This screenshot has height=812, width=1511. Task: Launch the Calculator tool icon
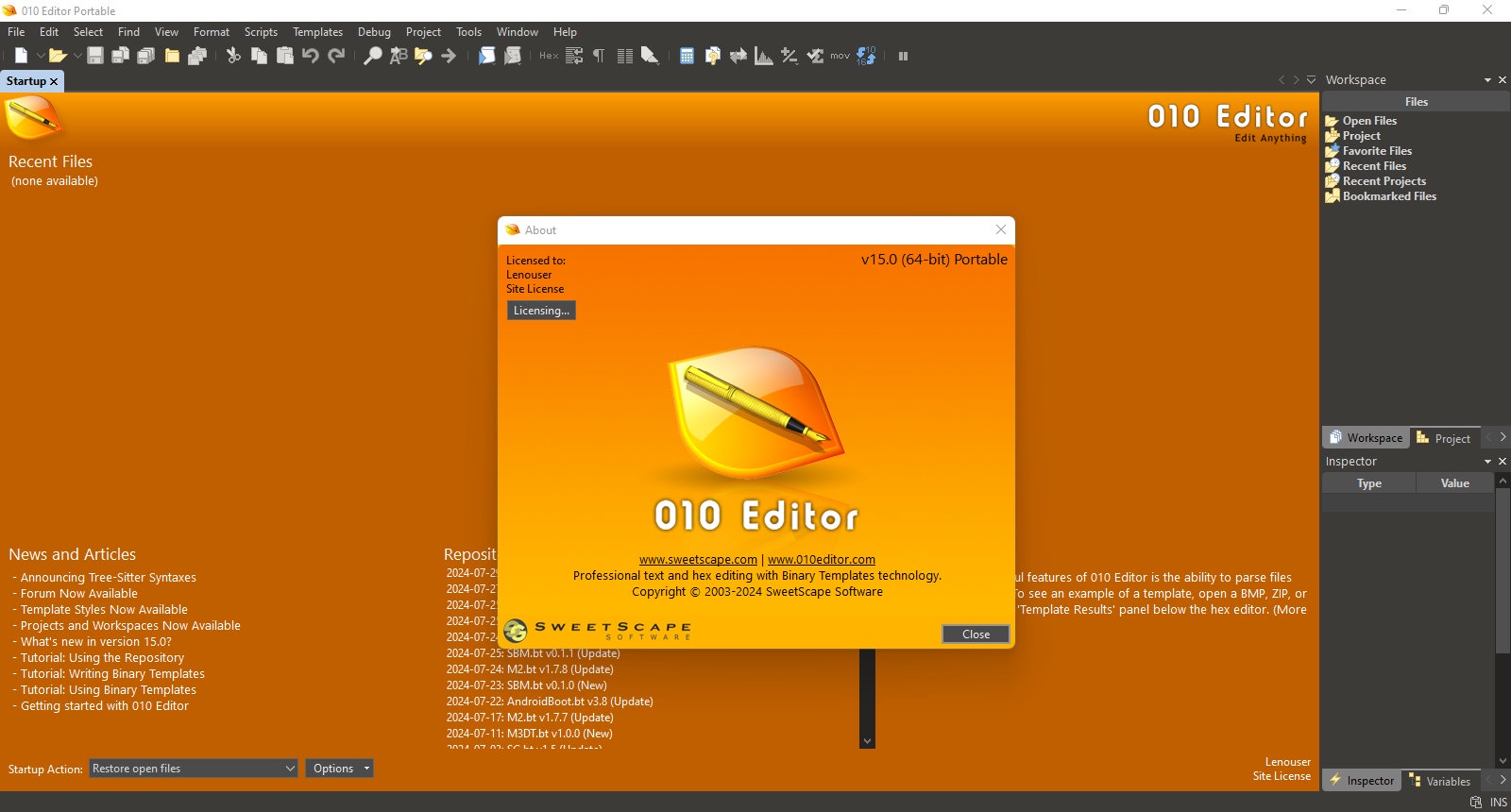pos(687,56)
